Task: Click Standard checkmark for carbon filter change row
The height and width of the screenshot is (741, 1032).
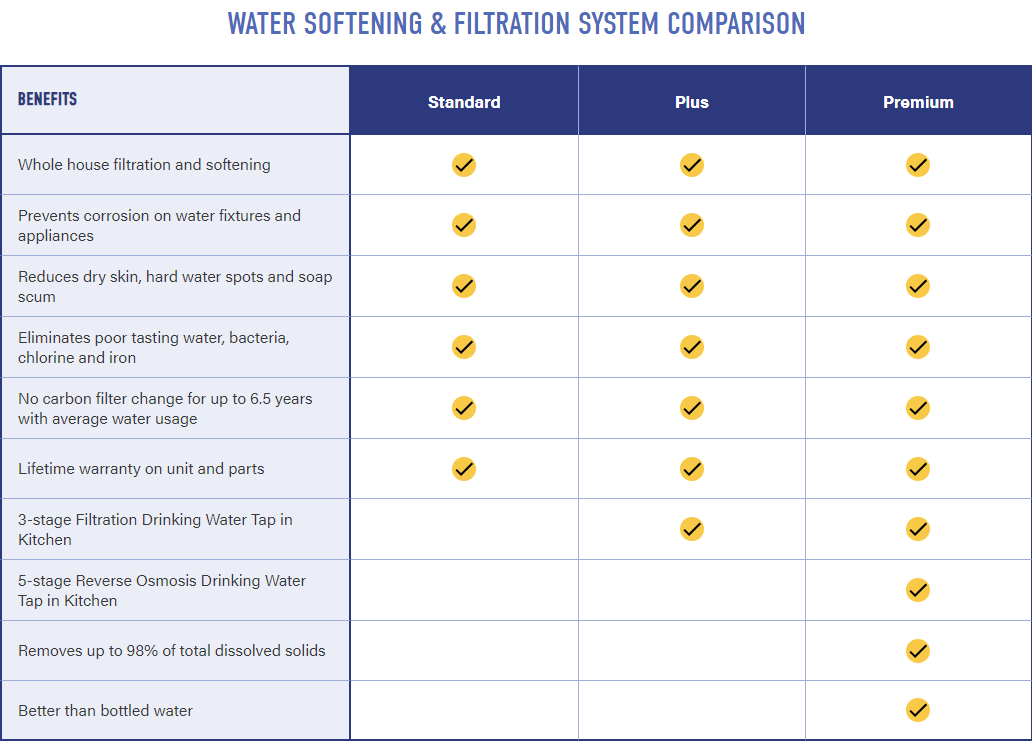Action: click(x=464, y=408)
